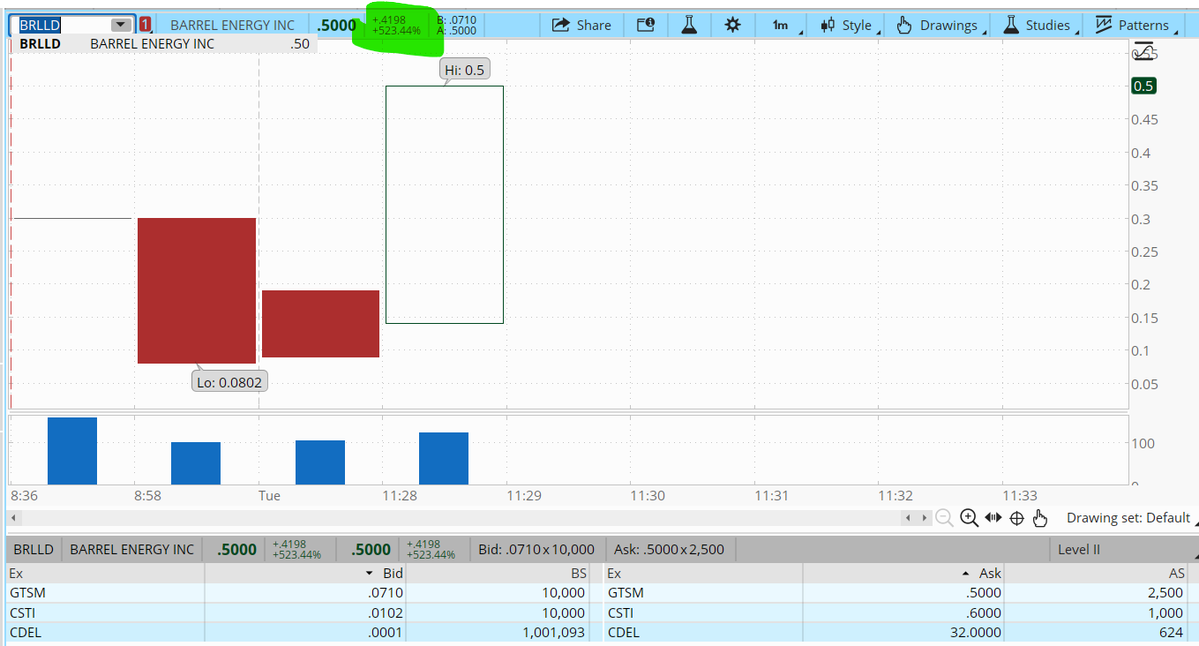This screenshot has width=1199, height=646.
Task: Click the BARREL ENERGY INC name in top toolbar
Action: click(x=232, y=25)
